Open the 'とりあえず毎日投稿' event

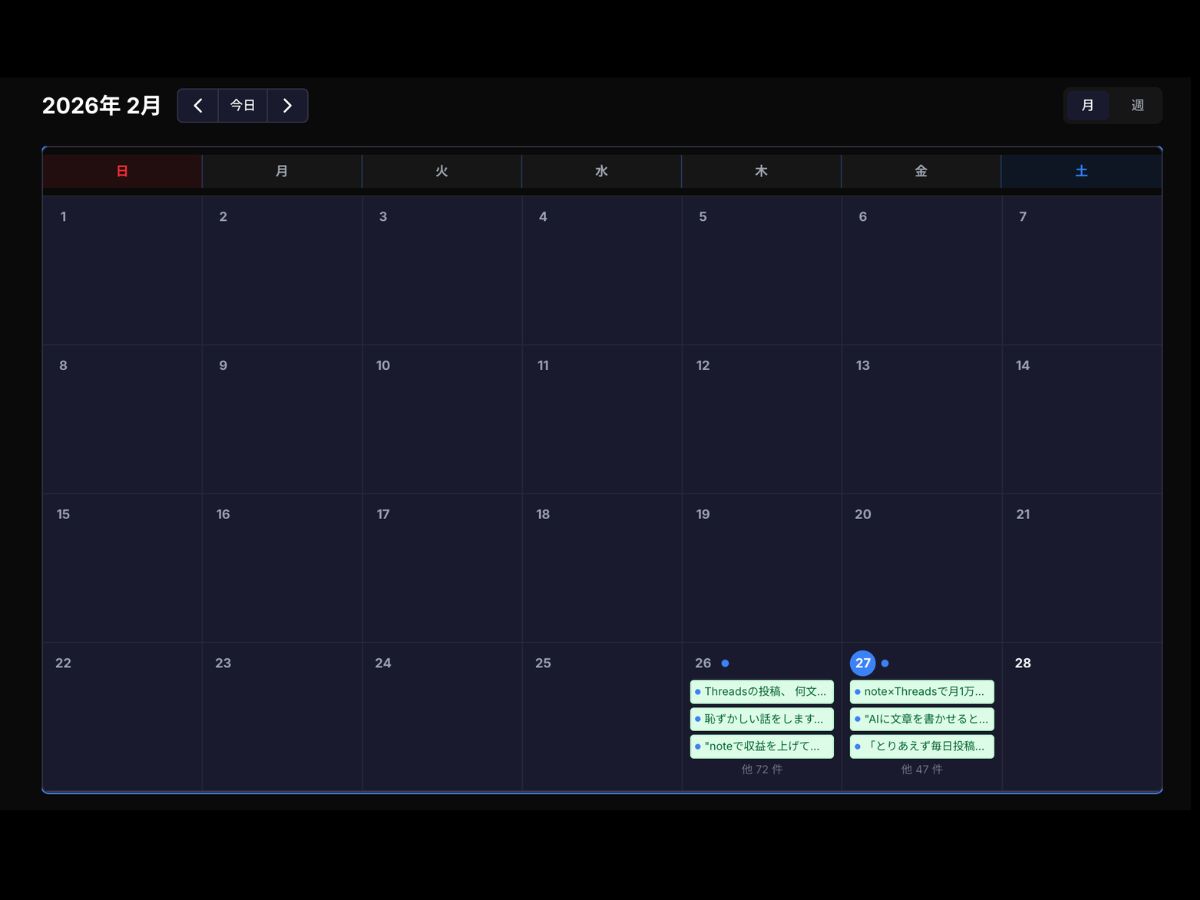point(922,746)
